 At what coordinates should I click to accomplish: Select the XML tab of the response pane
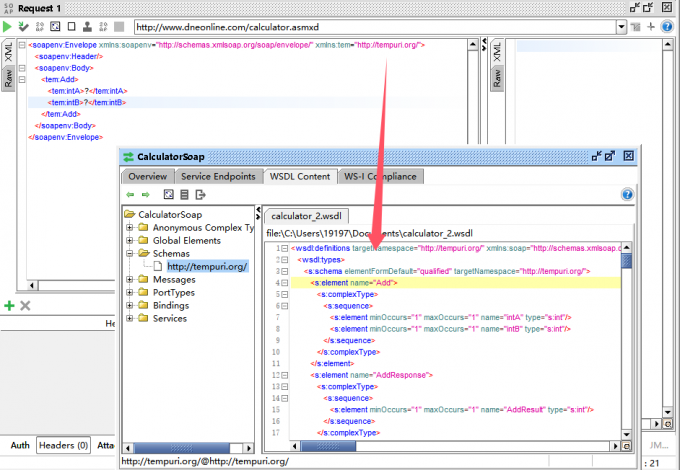tap(497, 52)
